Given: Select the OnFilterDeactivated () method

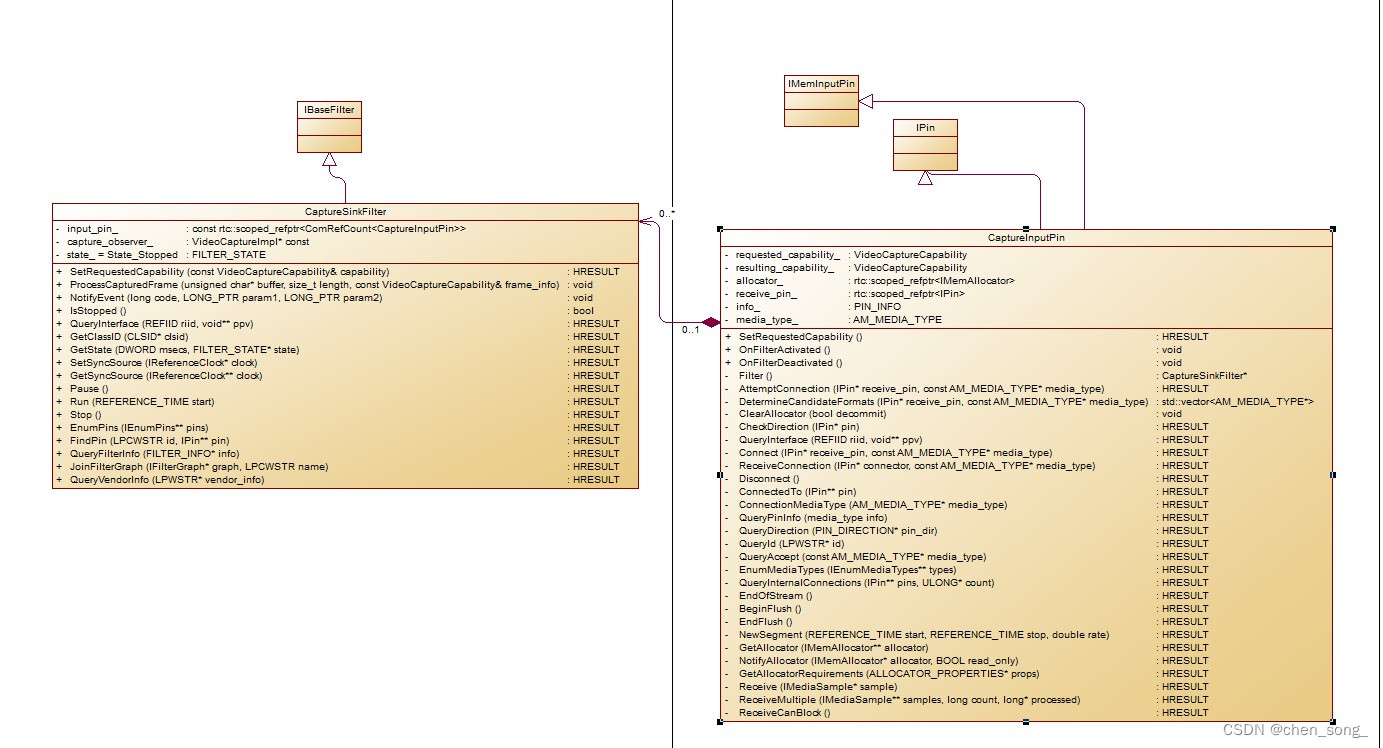Looking at the screenshot, I should tap(1026, 363).
